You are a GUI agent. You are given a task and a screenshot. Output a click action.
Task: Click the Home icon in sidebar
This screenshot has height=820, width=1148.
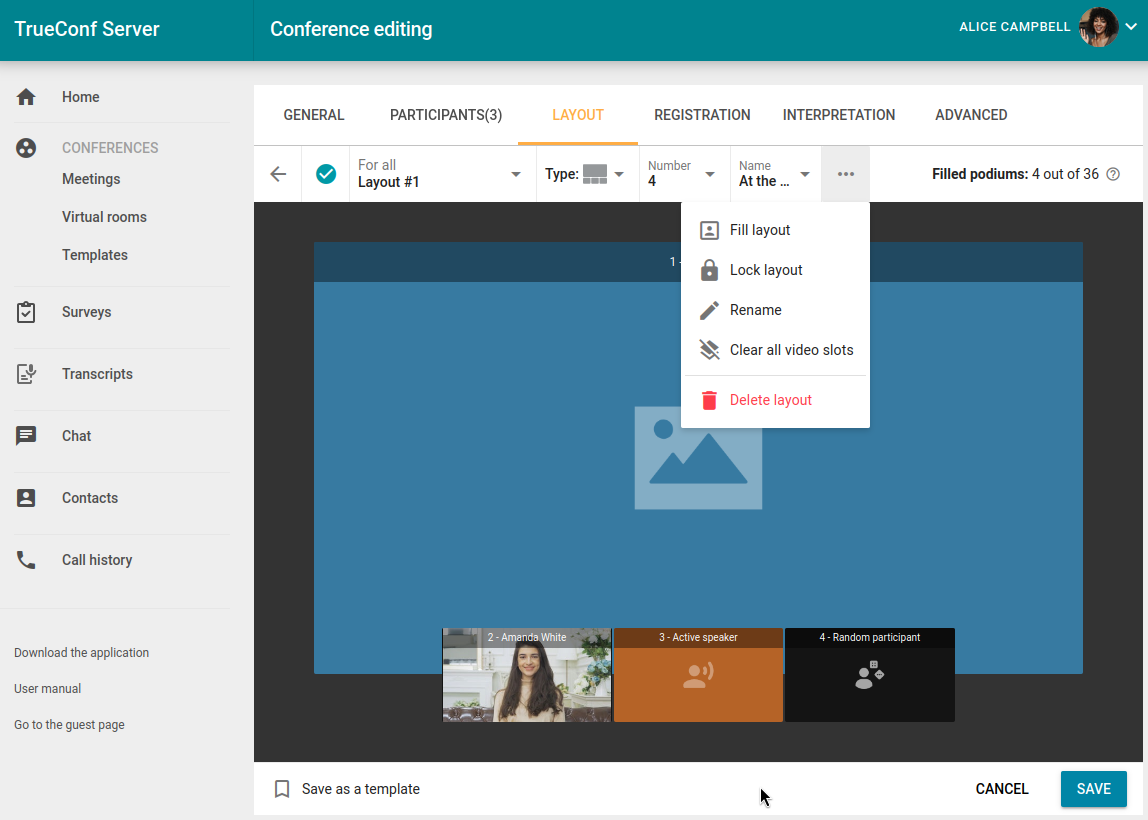(27, 97)
